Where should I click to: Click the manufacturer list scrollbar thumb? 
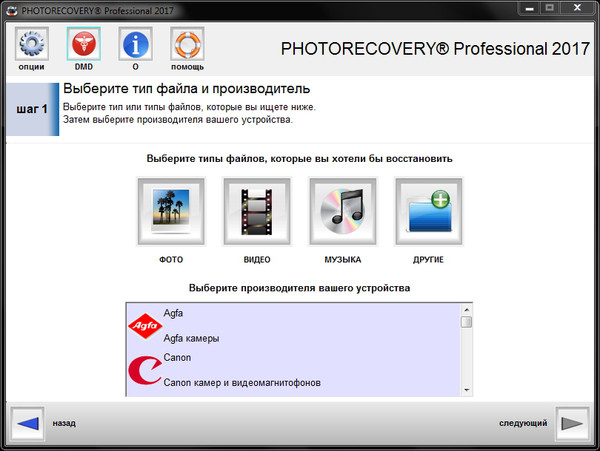point(466,322)
